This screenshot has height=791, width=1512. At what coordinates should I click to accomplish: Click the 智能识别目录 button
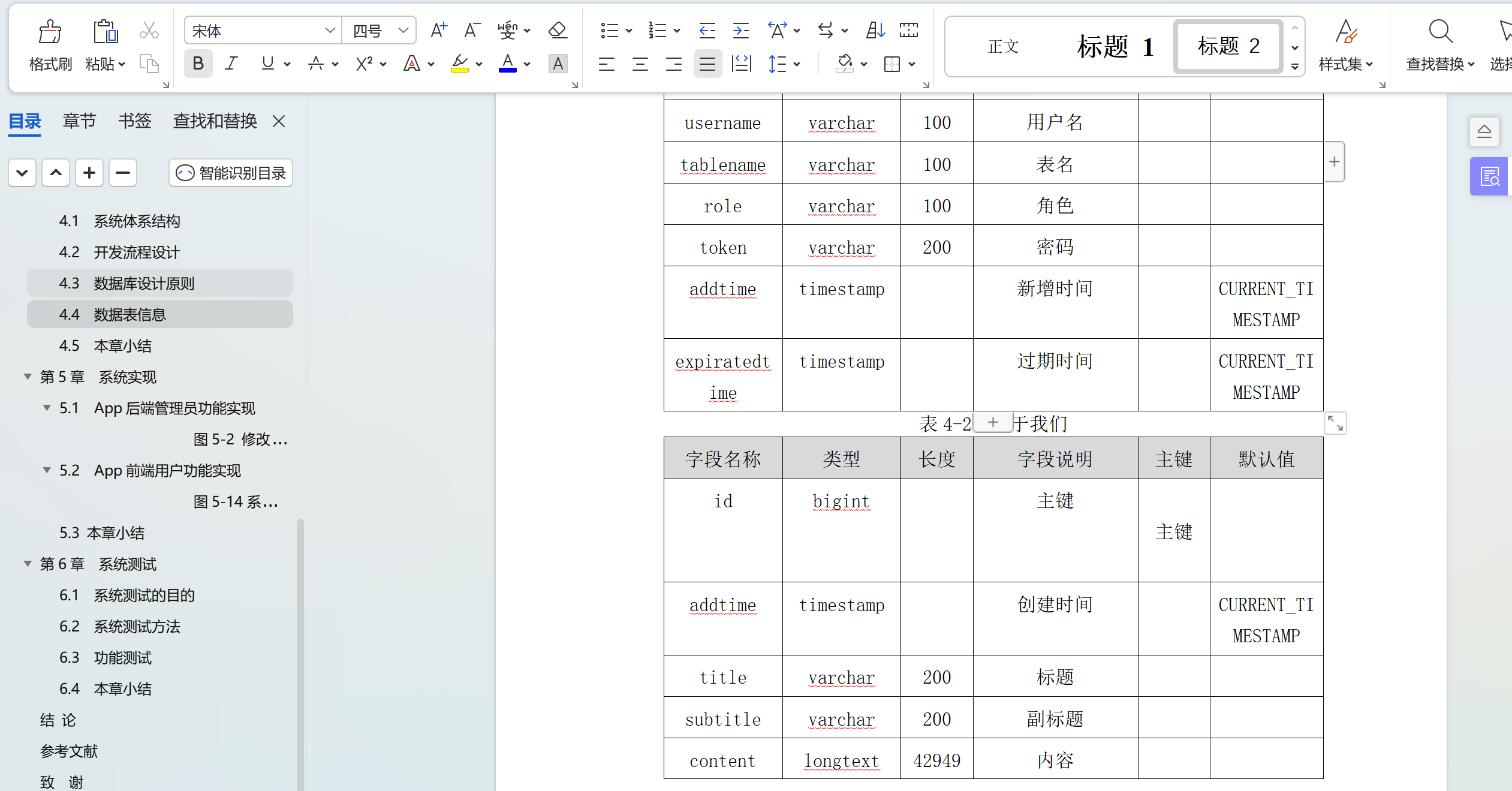[231, 173]
